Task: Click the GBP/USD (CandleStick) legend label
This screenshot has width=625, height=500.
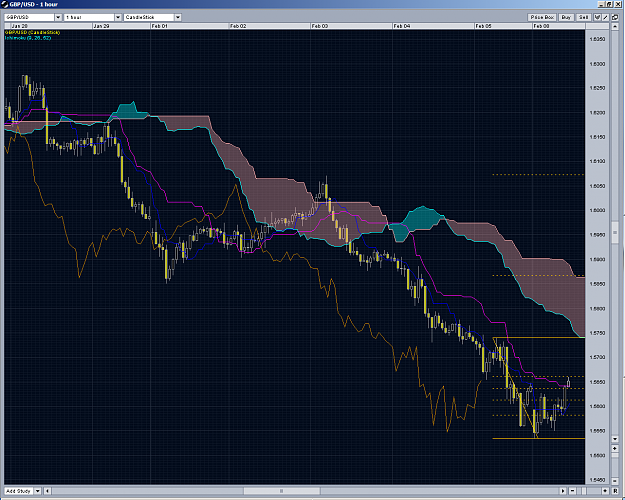Action: tap(33, 32)
